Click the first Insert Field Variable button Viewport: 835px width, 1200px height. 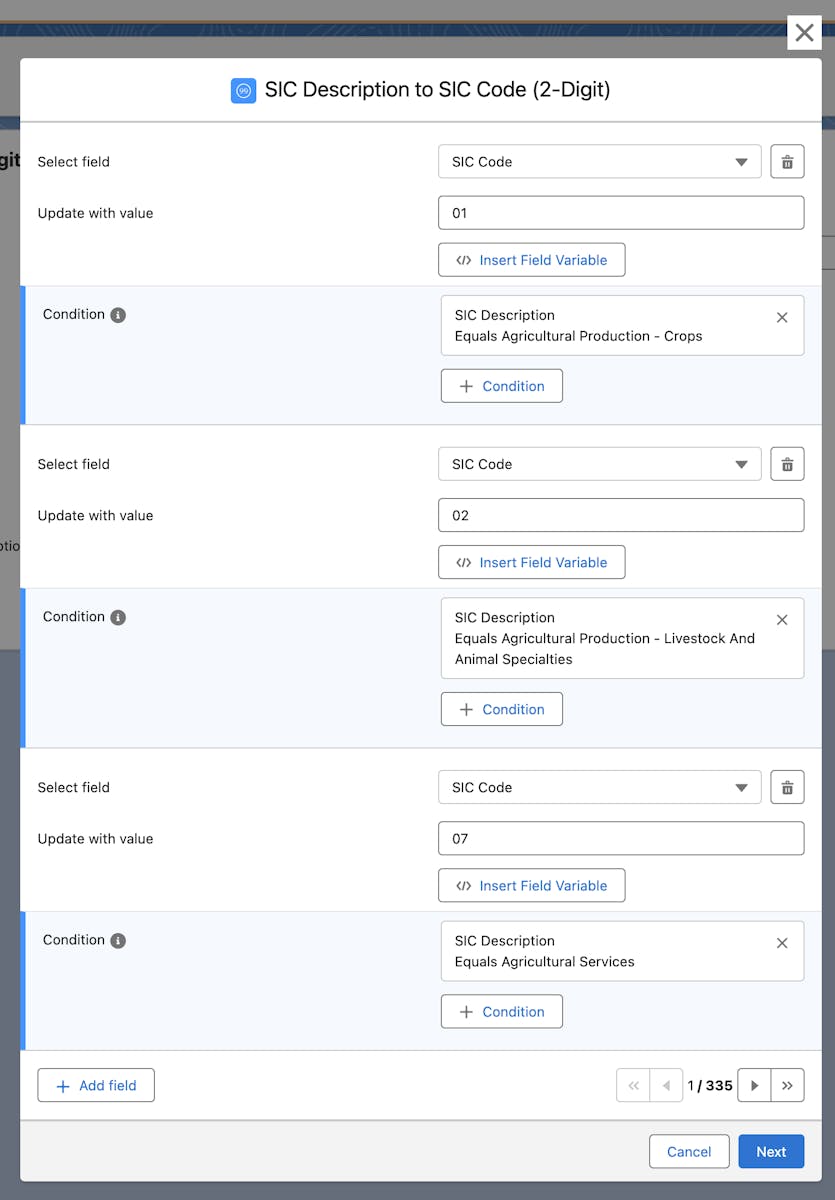pyautogui.click(x=531, y=259)
